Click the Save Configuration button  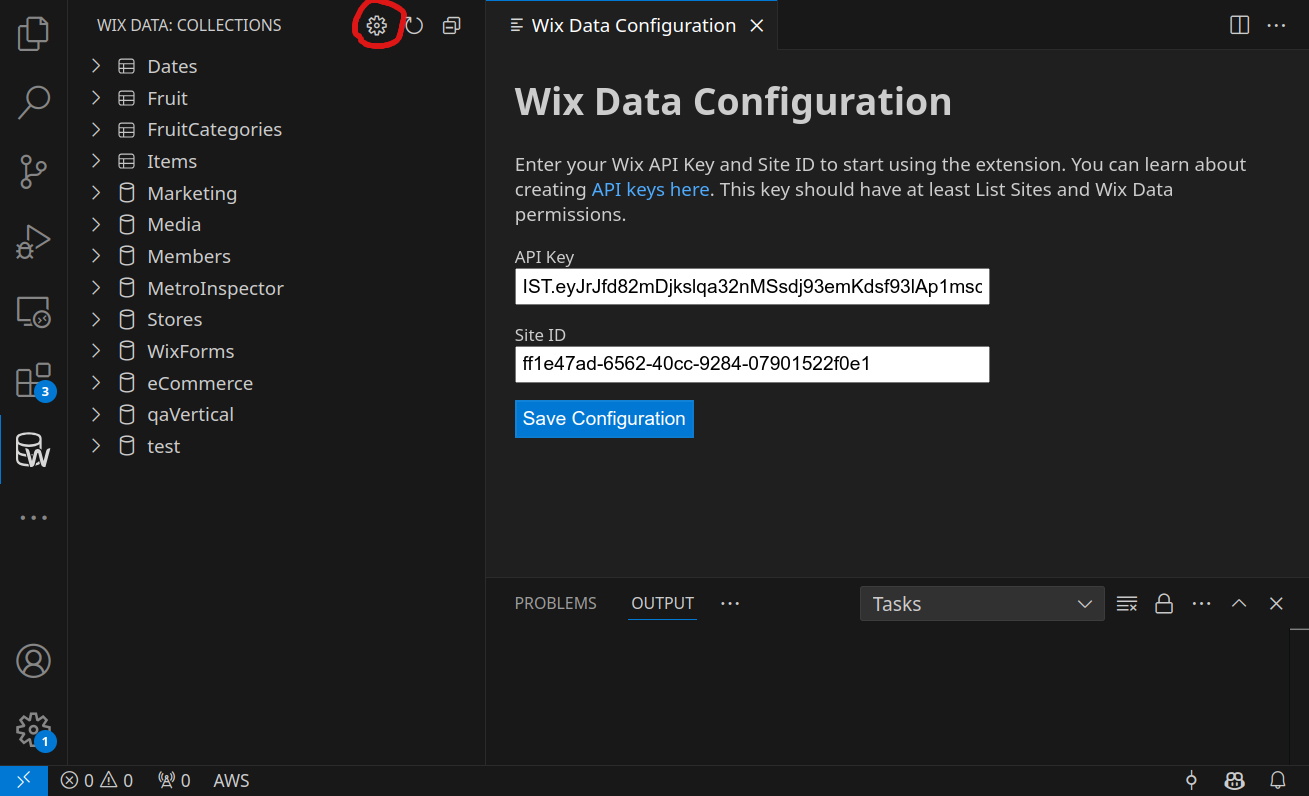click(x=604, y=419)
